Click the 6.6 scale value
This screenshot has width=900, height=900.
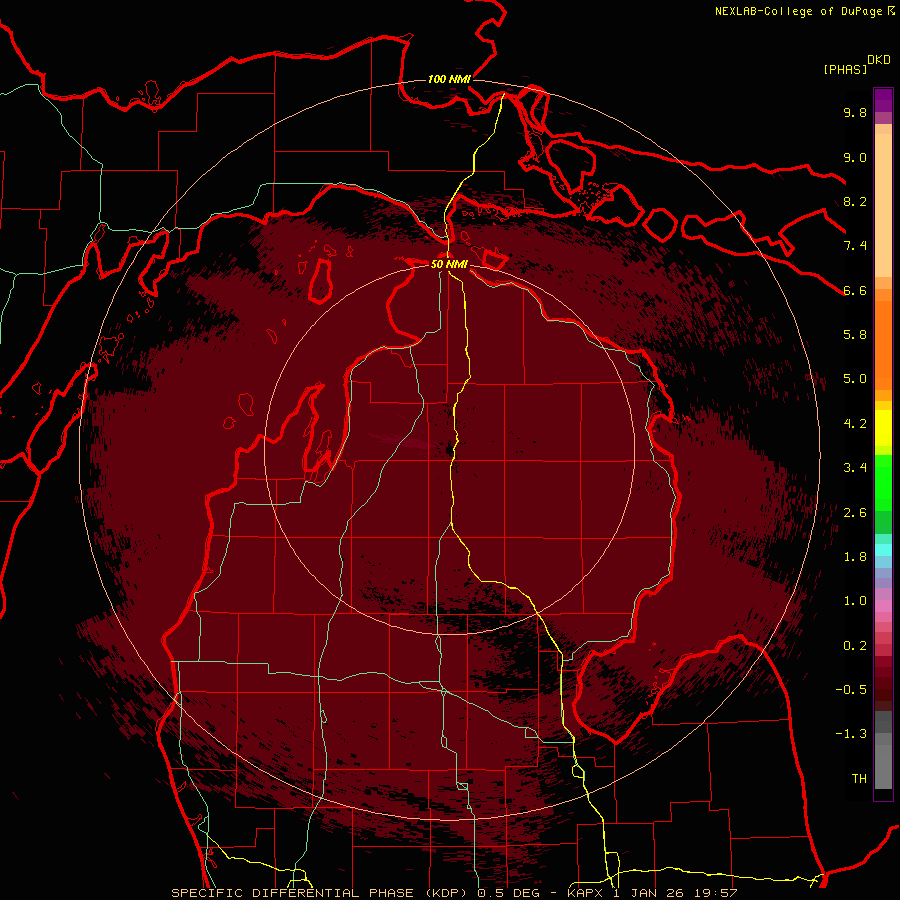855,290
